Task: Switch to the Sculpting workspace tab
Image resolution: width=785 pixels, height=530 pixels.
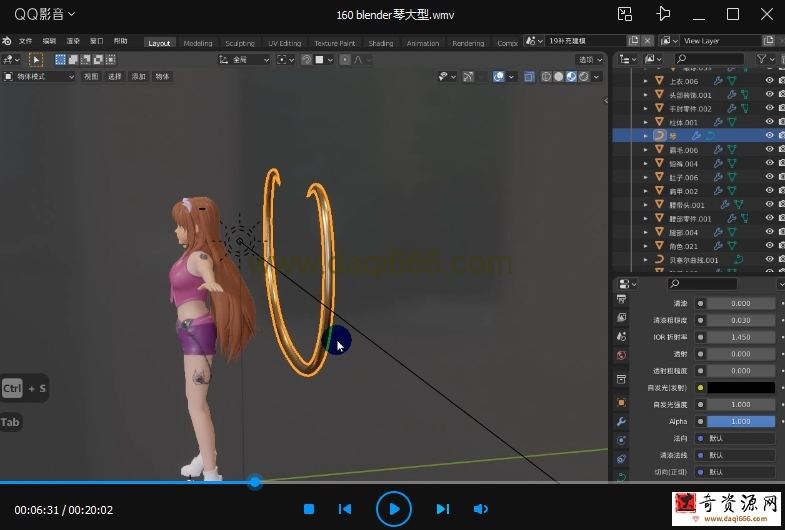Action: coord(240,44)
